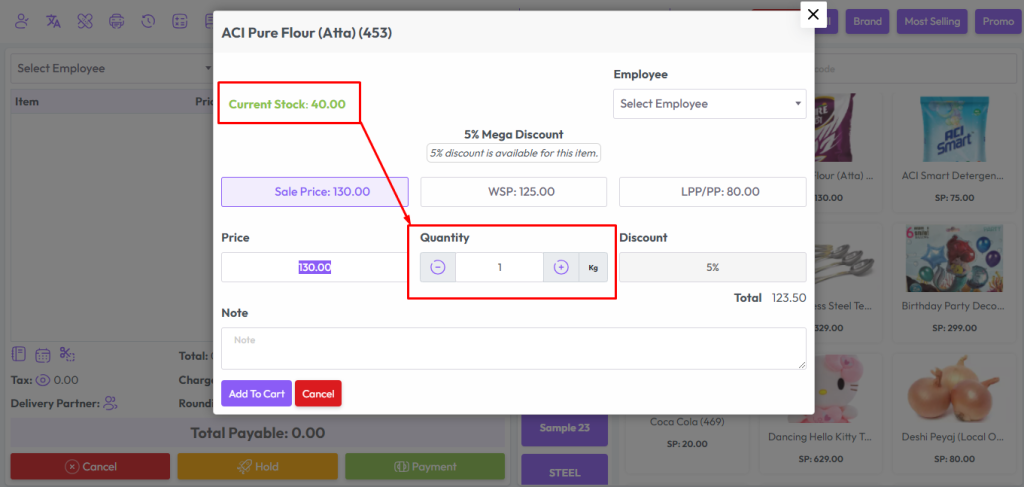Open the customer check icon in top toolbar
The width and height of the screenshot is (1024, 487).
(x=22, y=22)
